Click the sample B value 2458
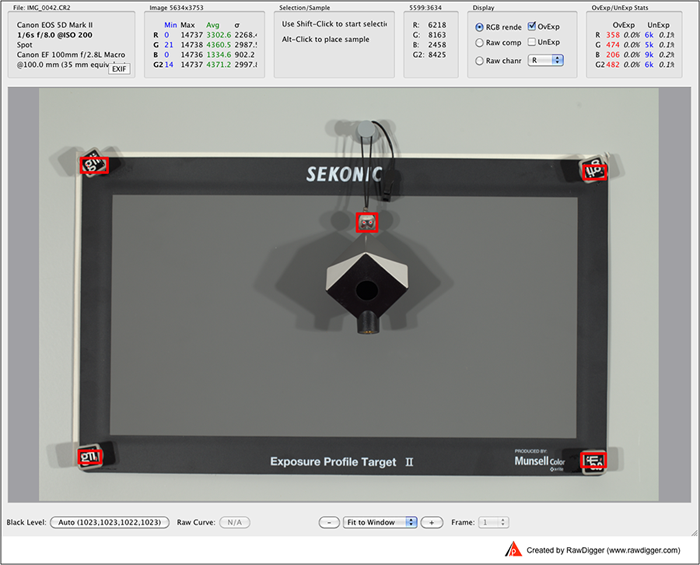Screen dimensions: 700x565 point(437,45)
